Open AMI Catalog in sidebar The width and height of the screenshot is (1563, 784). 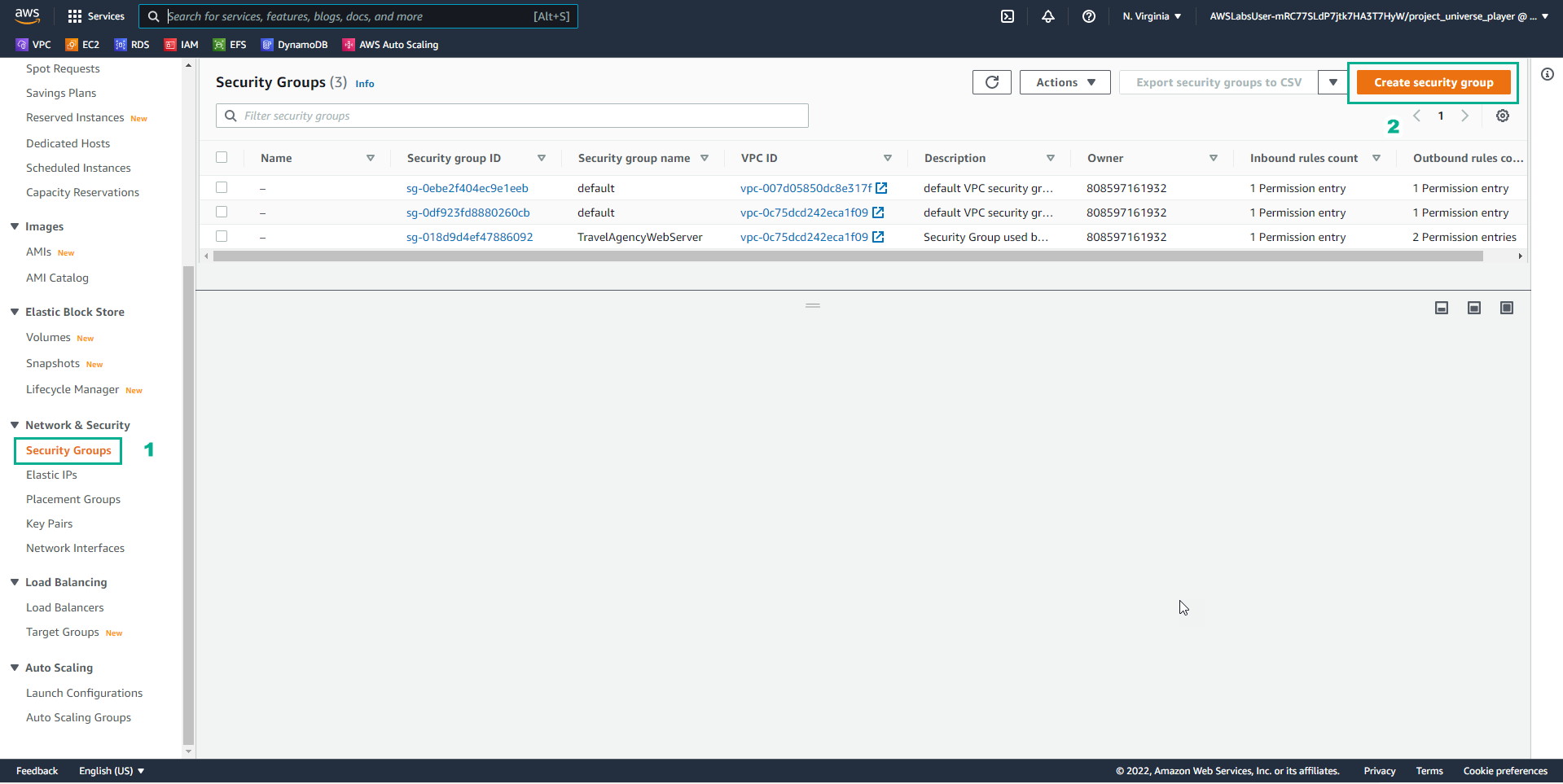point(57,278)
